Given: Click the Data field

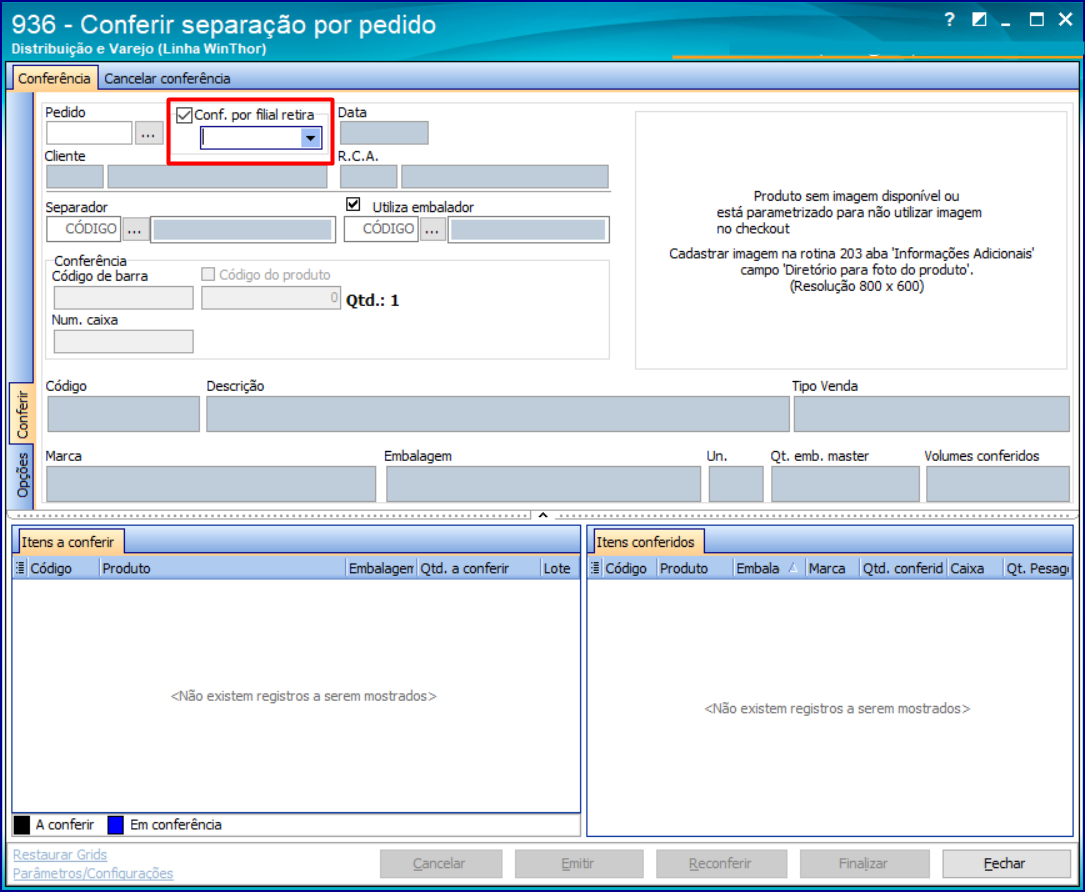Looking at the screenshot, I should (x=384, y=133).
